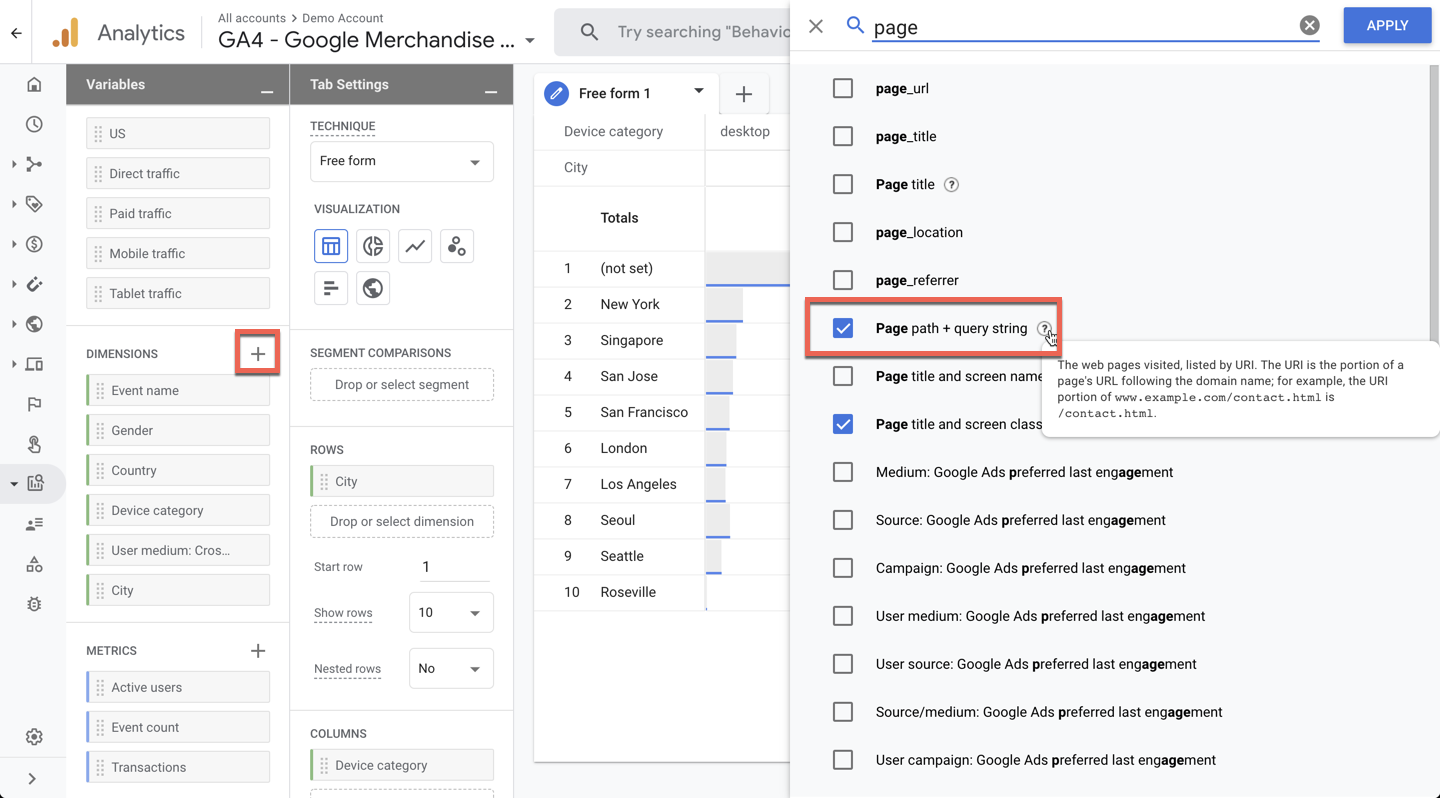Viewport: 1440px width, 798px height.
Task: Open the Technique Free form dropdown
Action: 402,161
